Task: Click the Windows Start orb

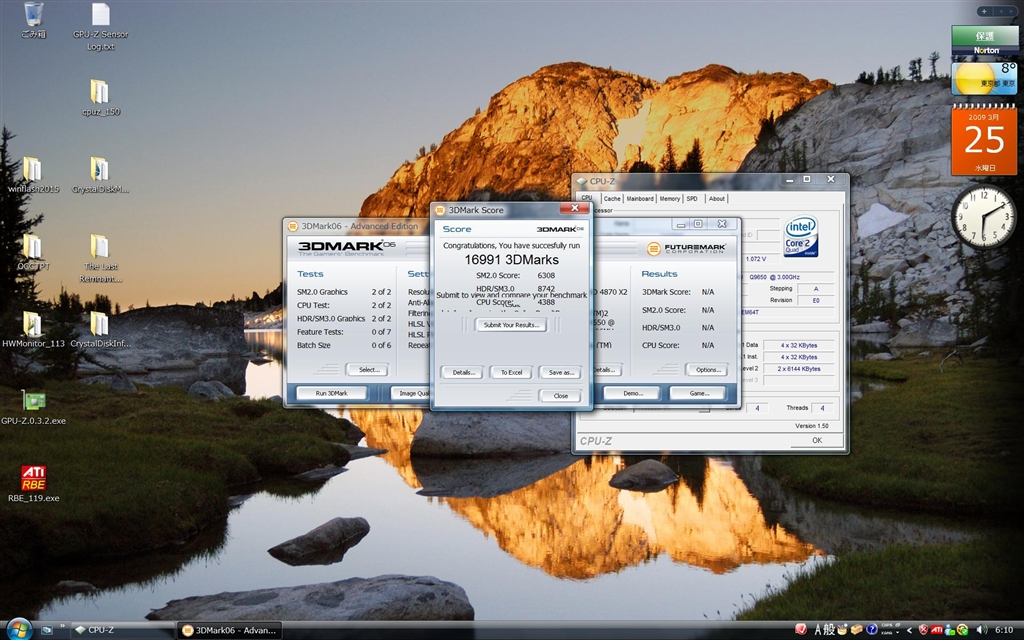Action: (x=20, y=629)
